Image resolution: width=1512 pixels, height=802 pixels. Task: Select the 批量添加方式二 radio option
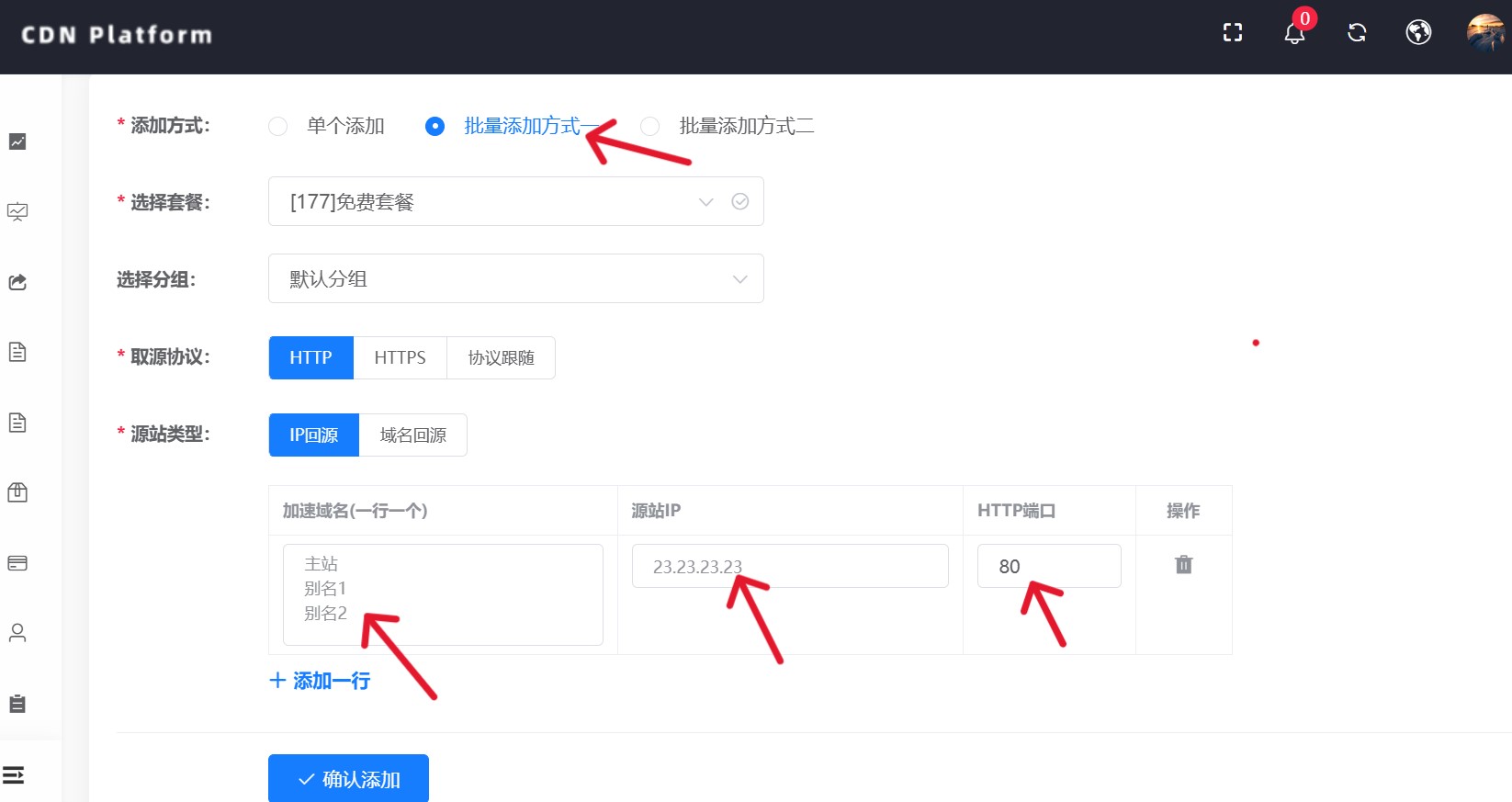728,126
